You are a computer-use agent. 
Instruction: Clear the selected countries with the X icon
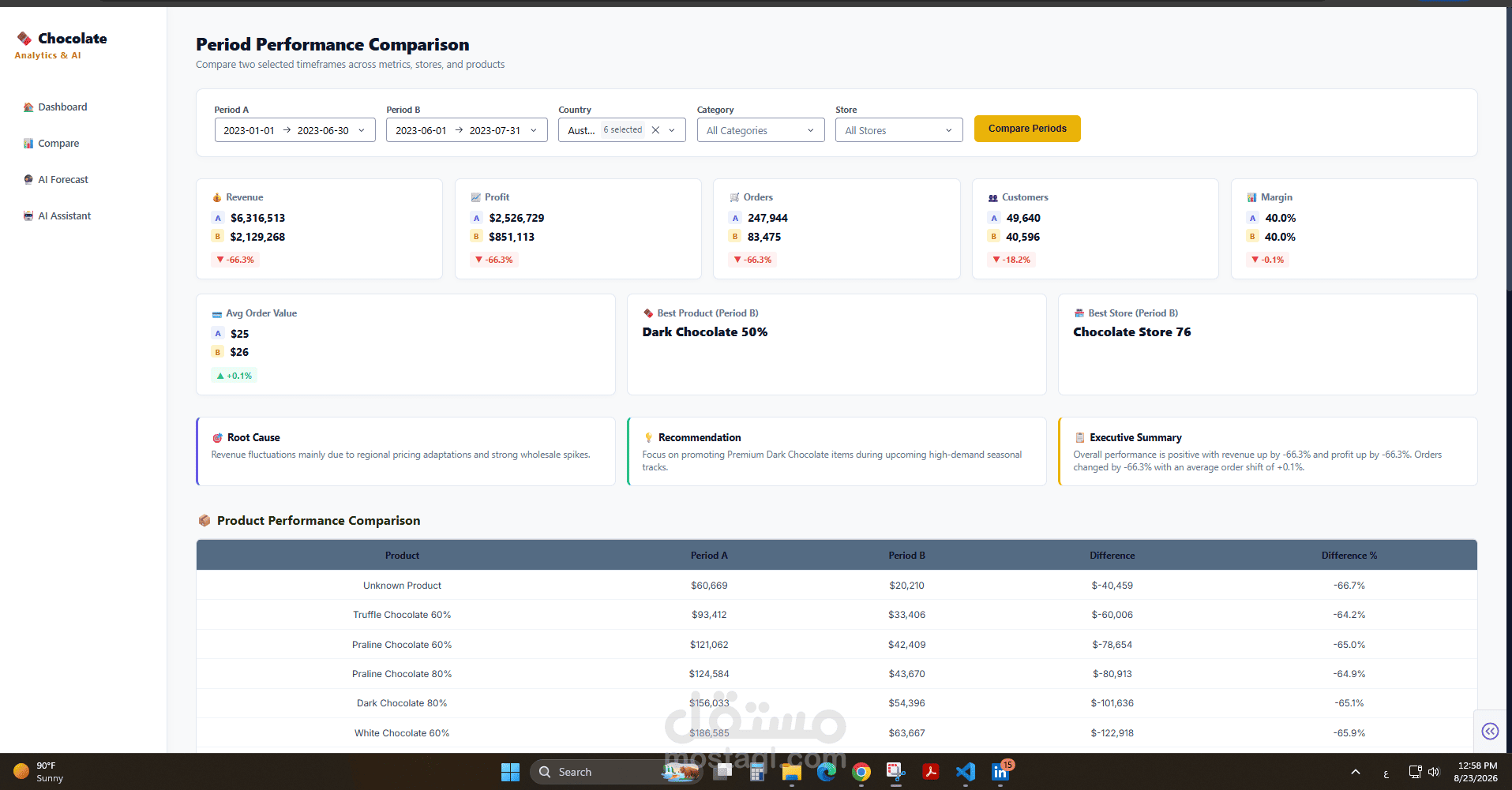(x=655, y=130)
